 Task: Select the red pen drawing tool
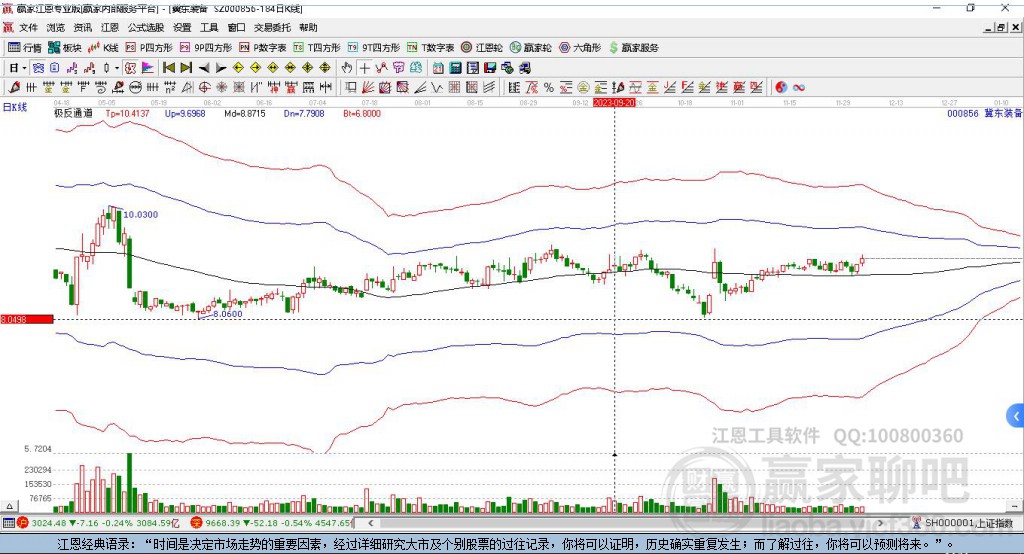click(14, 87)
